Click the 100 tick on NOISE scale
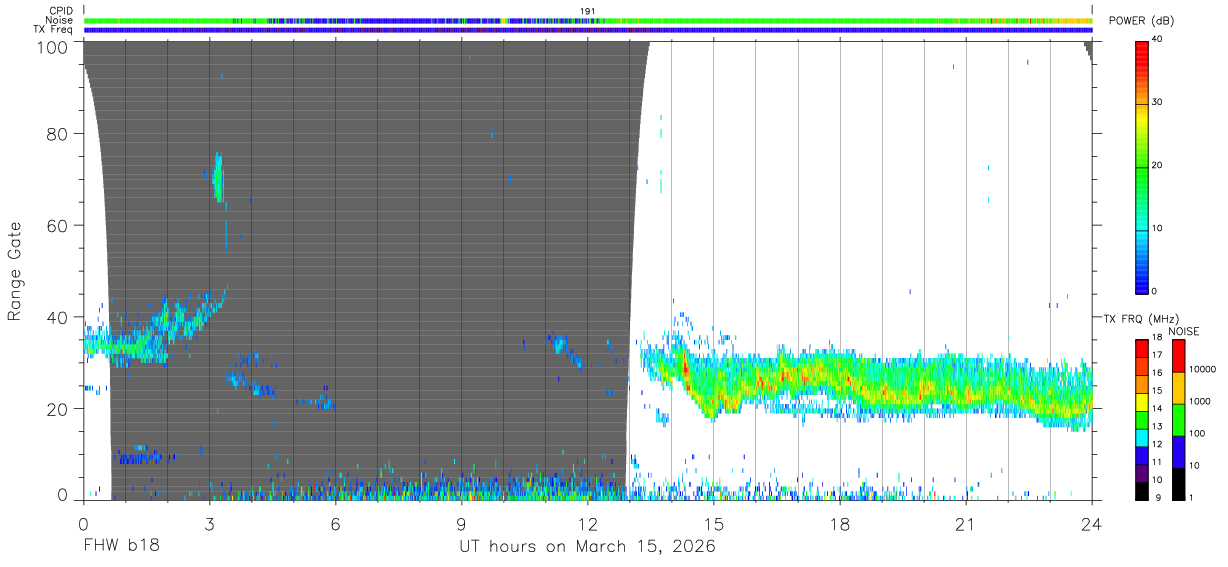The image size is (1228, 567). 1198,433
